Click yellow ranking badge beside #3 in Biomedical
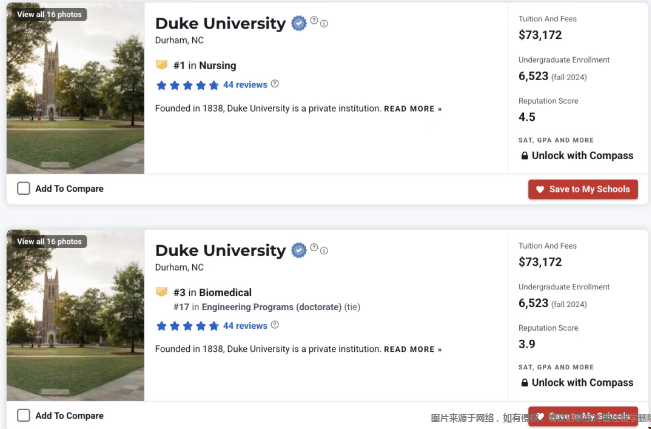This screenshot has width=651, height=429. point(162,292)
